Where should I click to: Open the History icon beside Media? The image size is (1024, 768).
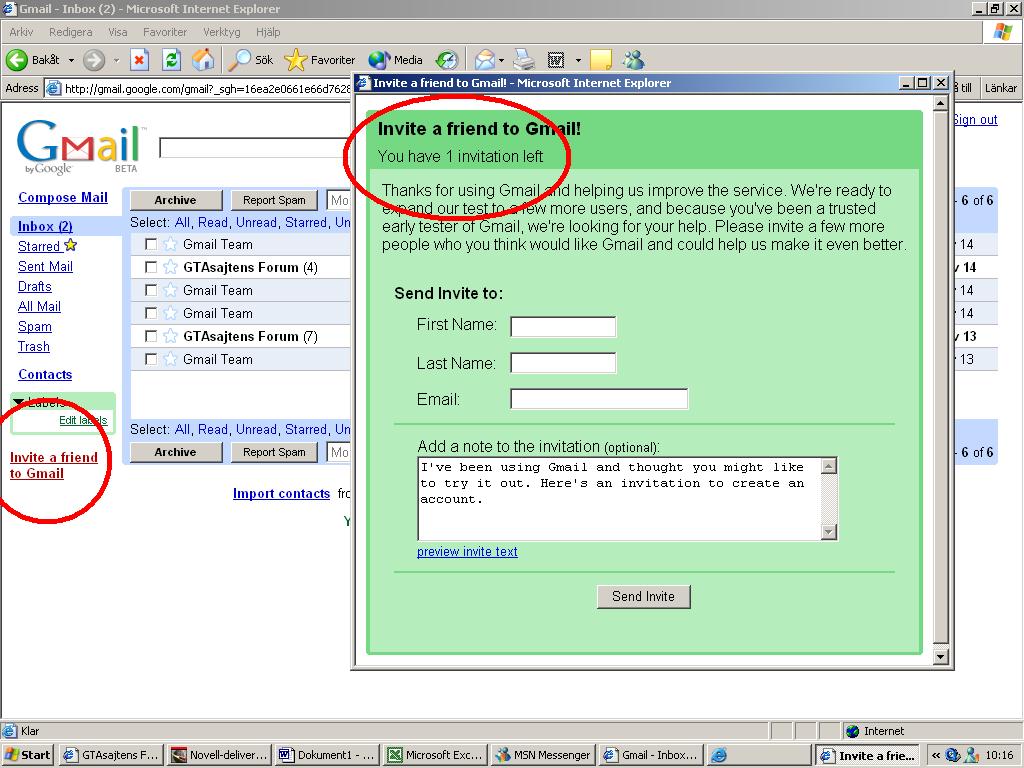point(447,60)
